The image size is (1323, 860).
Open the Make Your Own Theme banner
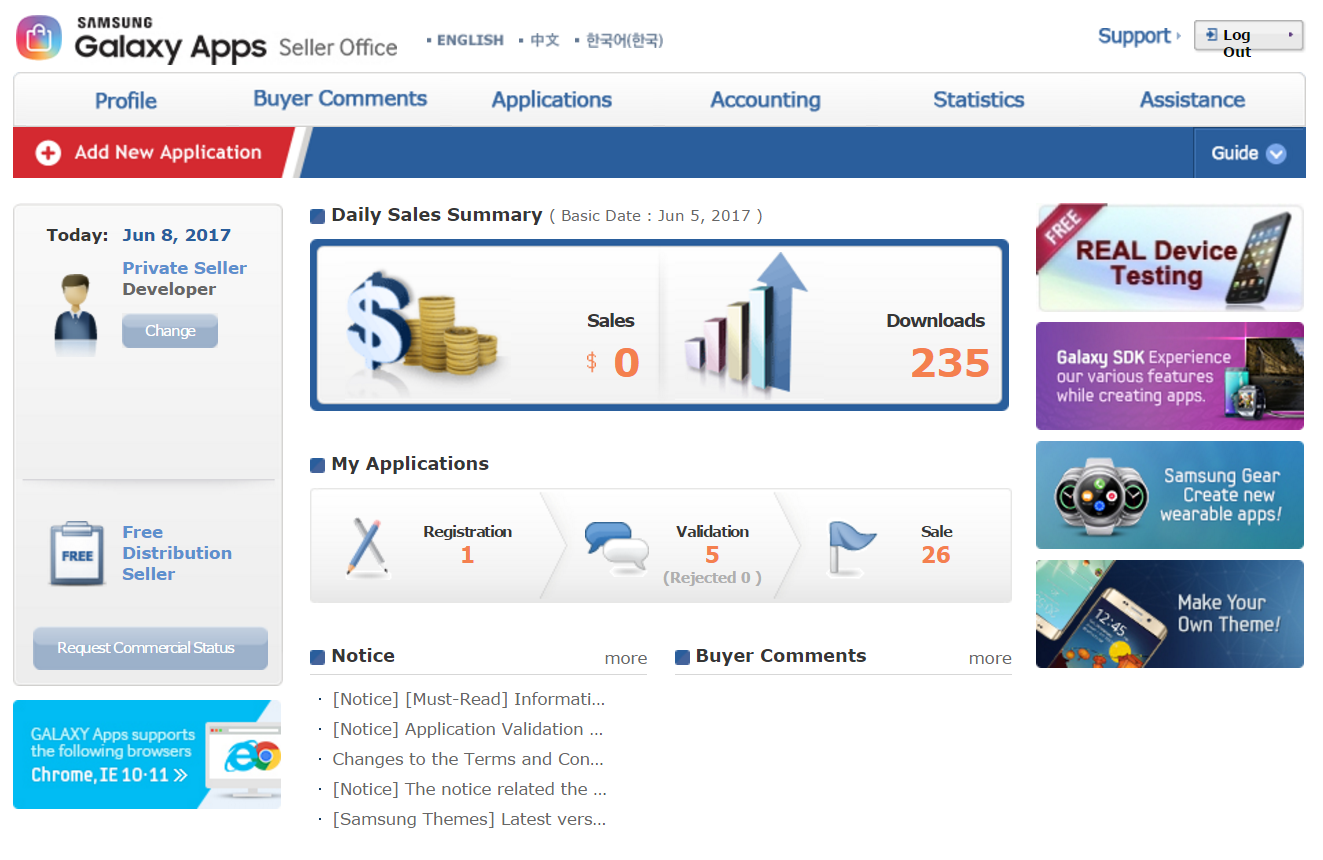(1170, 614)
